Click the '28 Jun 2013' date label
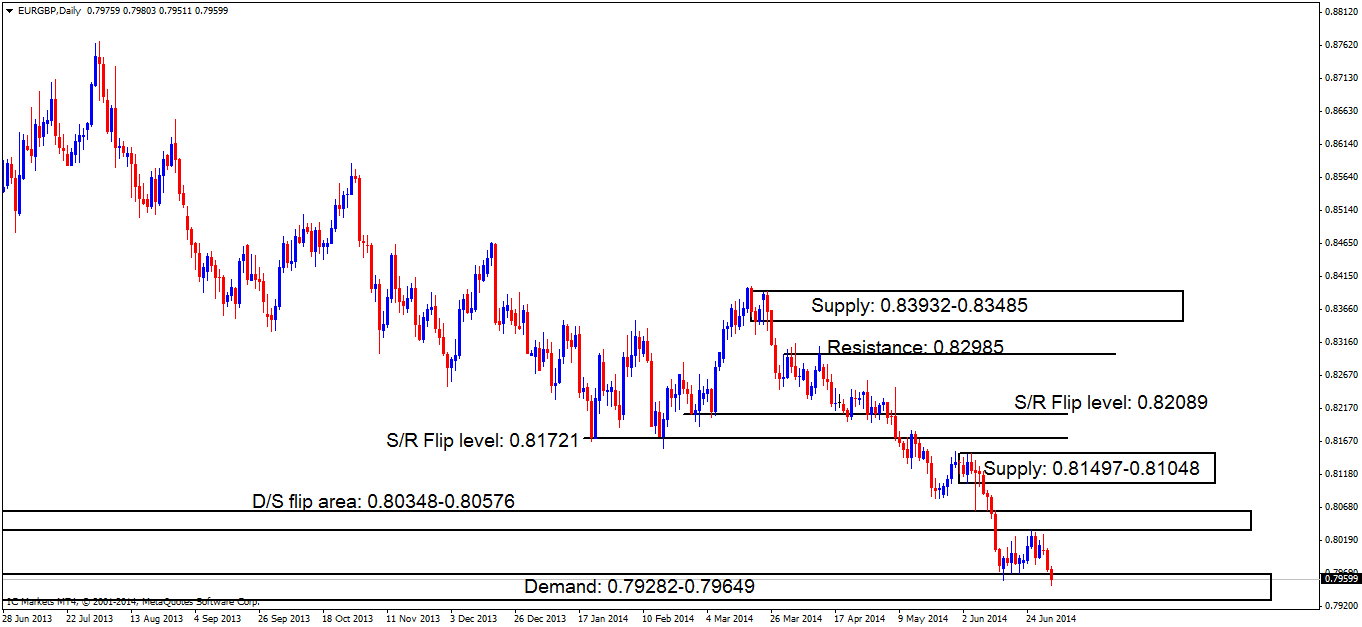Screen dimensions: 1362x627 point(26,619)
